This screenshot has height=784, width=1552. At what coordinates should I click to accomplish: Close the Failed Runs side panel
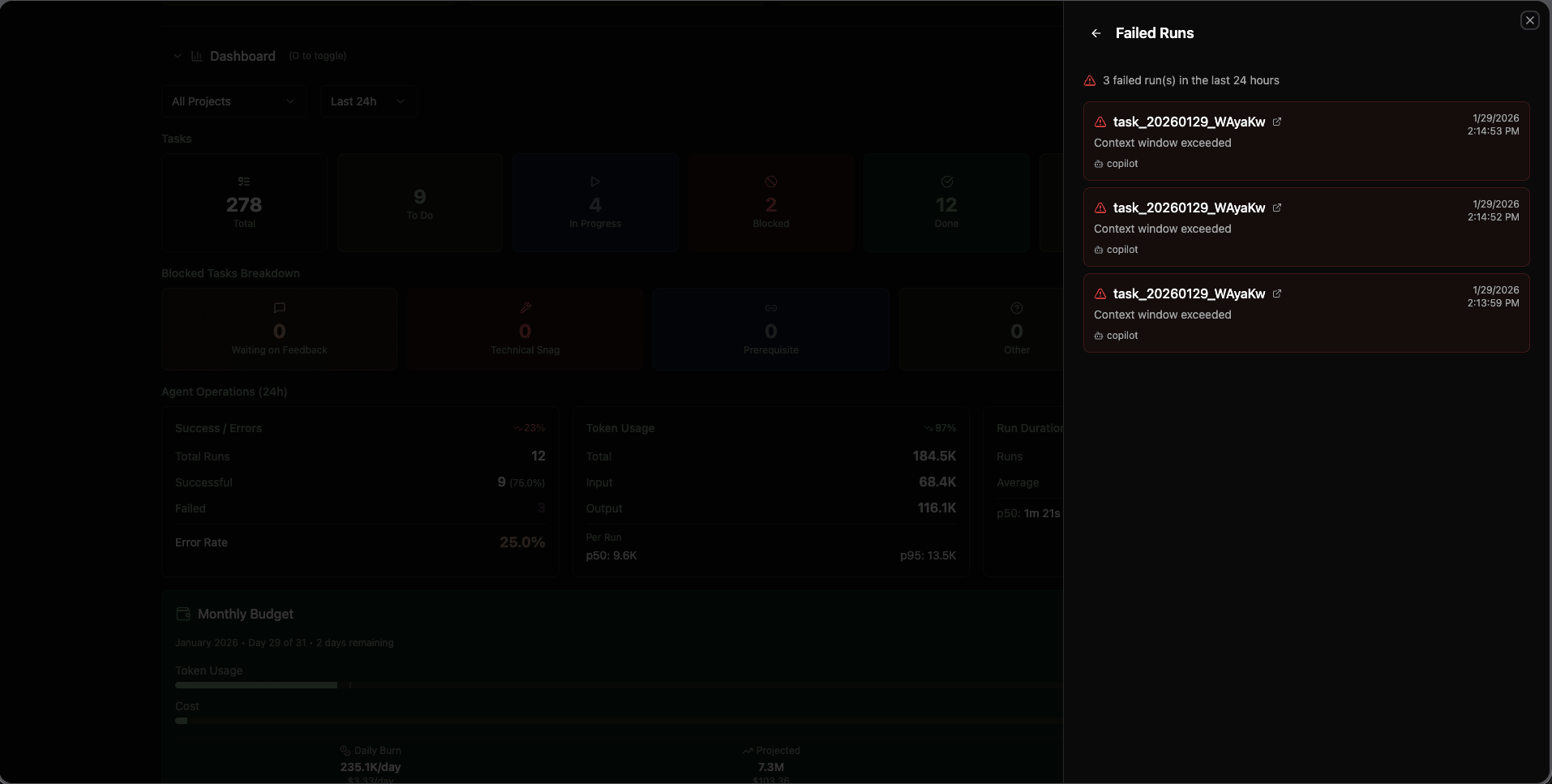point(1529,20)
